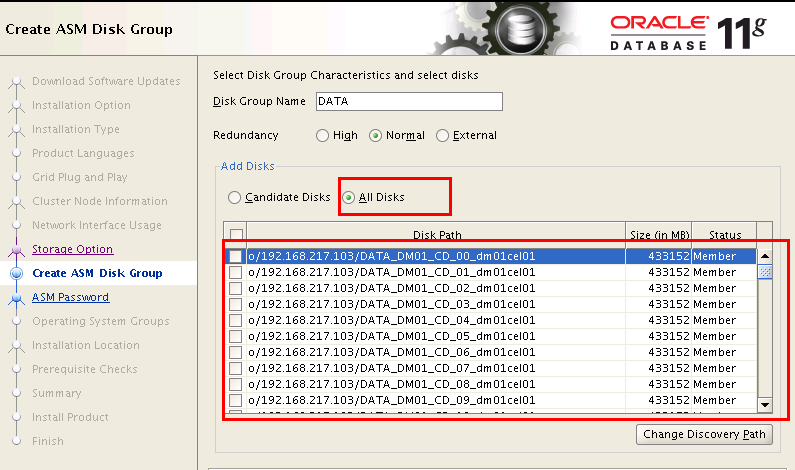Select the High redundancy radio button

point(322,135)
